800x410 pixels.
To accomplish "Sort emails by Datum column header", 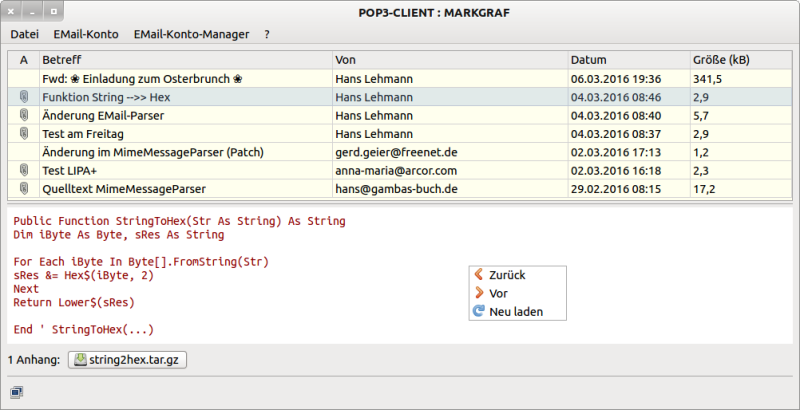I will tap(588, 60).
